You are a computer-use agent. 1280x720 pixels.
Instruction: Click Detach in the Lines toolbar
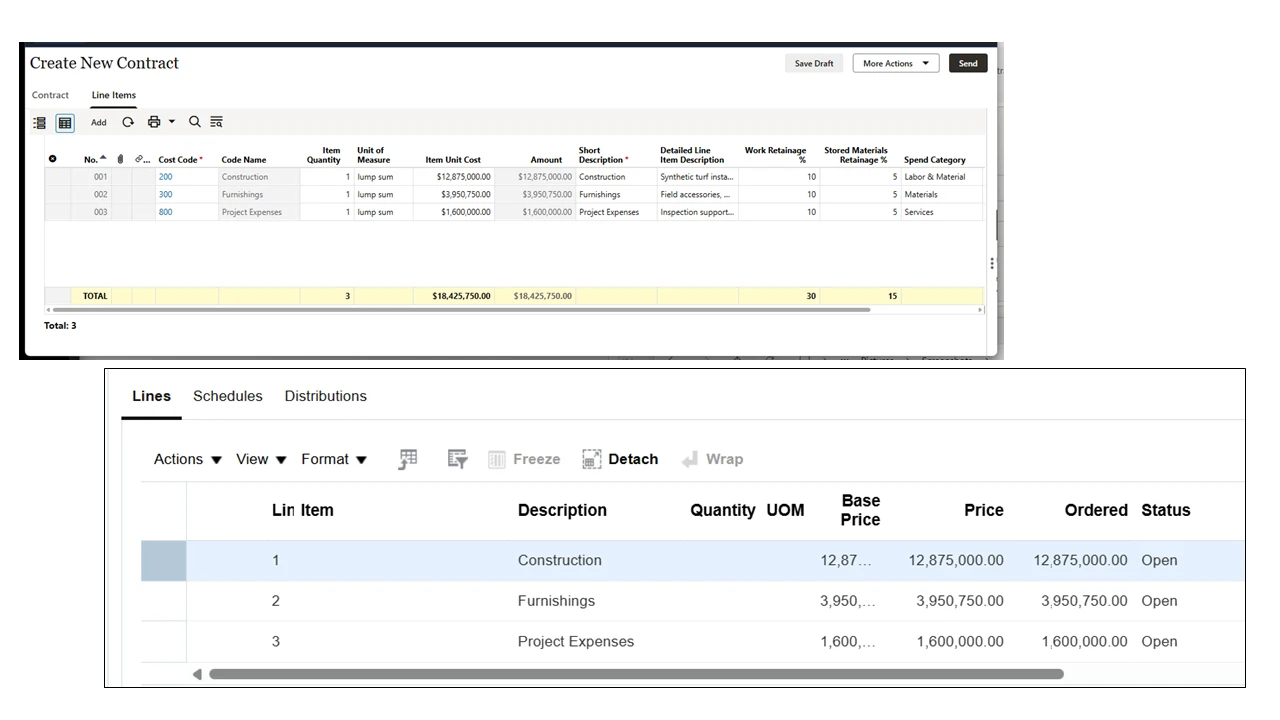pos(620,459)
